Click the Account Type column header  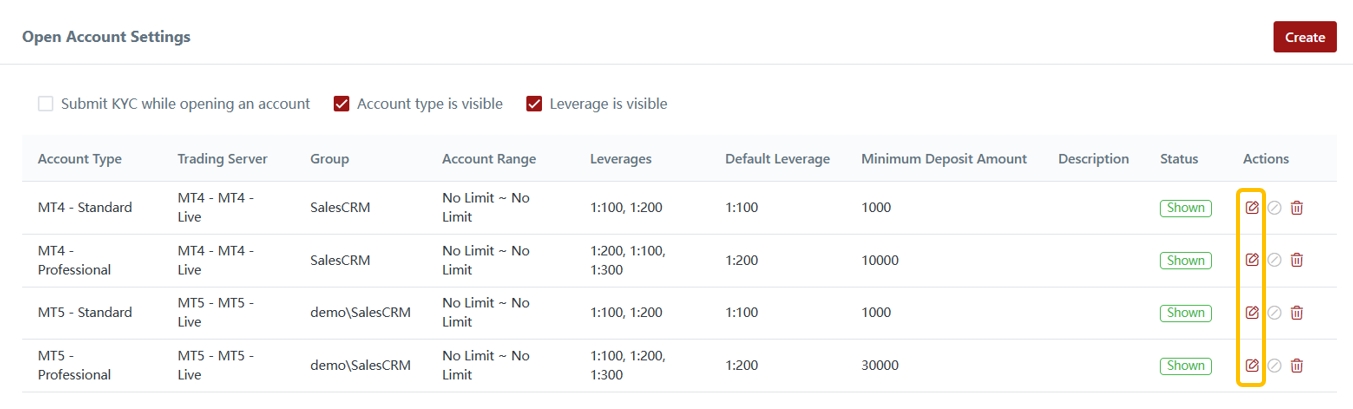80,159
